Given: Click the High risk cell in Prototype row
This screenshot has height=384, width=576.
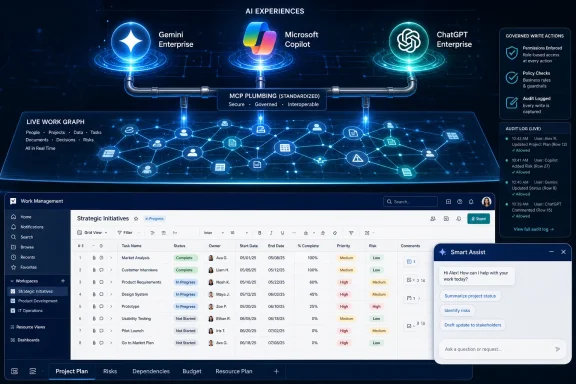Looking at the screenshot, I should (x=376, y=306).
